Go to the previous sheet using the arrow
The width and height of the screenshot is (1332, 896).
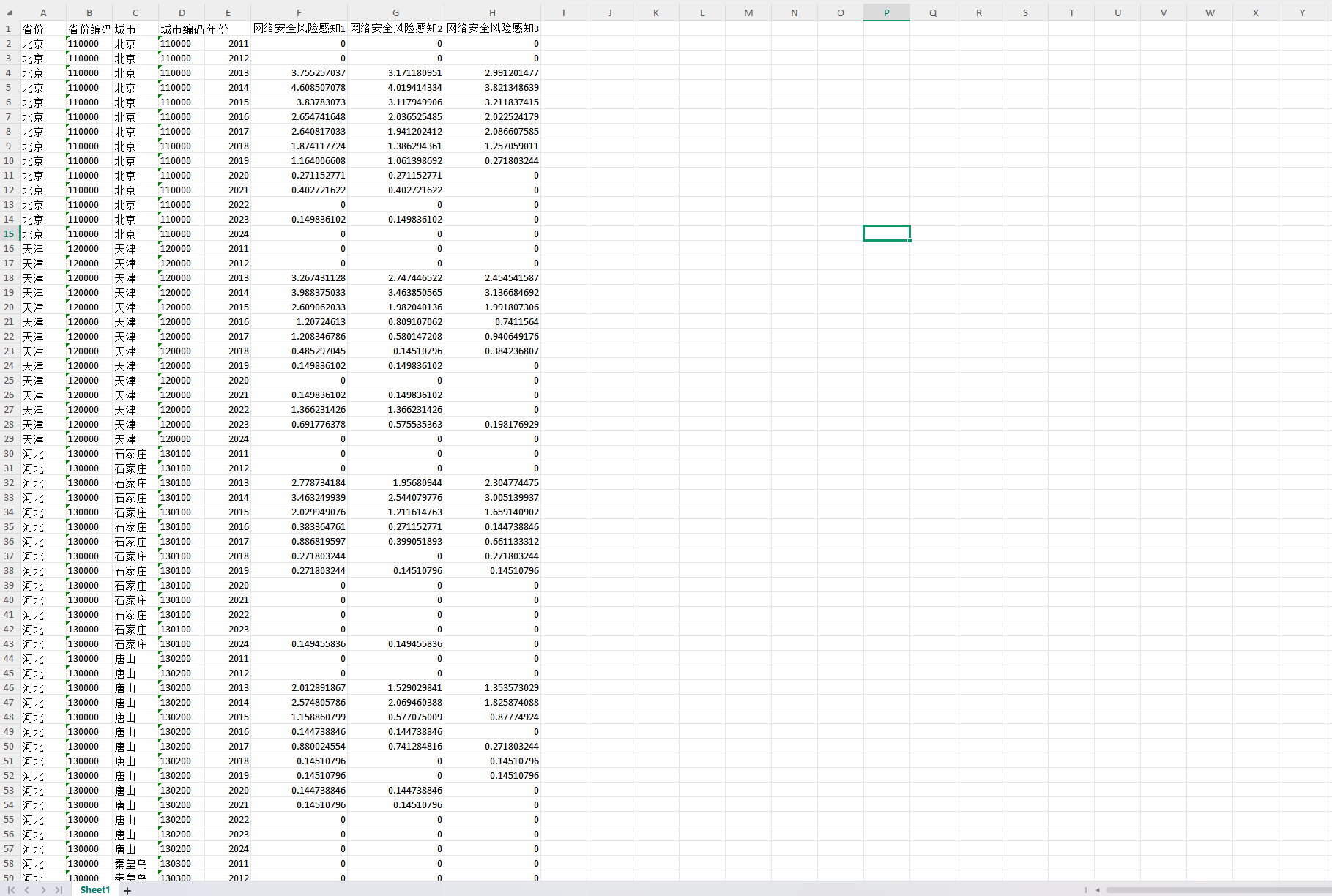(x=27, y=890)
